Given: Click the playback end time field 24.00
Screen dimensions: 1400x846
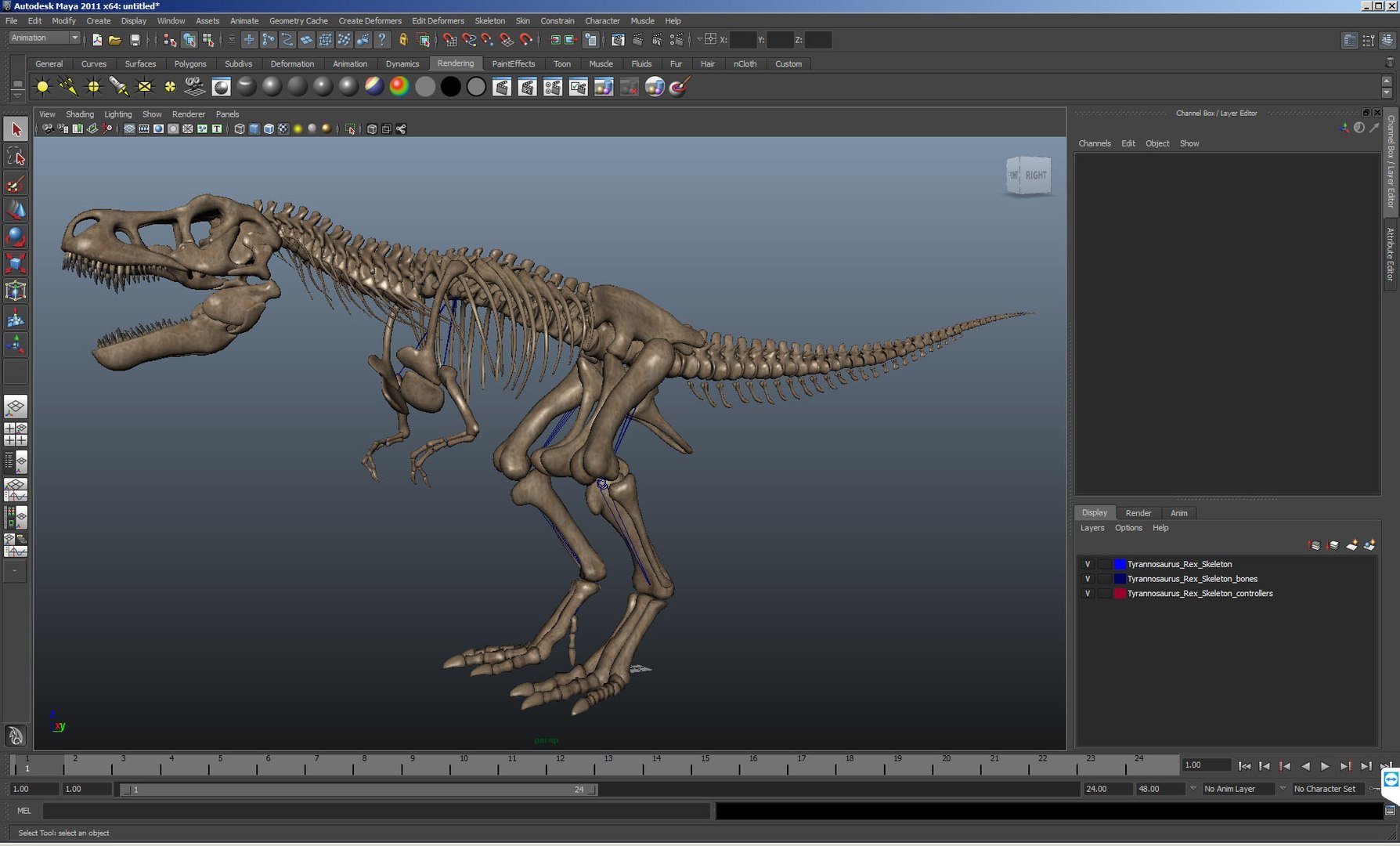Looking at the screenshot, I should pos(1106,789).
